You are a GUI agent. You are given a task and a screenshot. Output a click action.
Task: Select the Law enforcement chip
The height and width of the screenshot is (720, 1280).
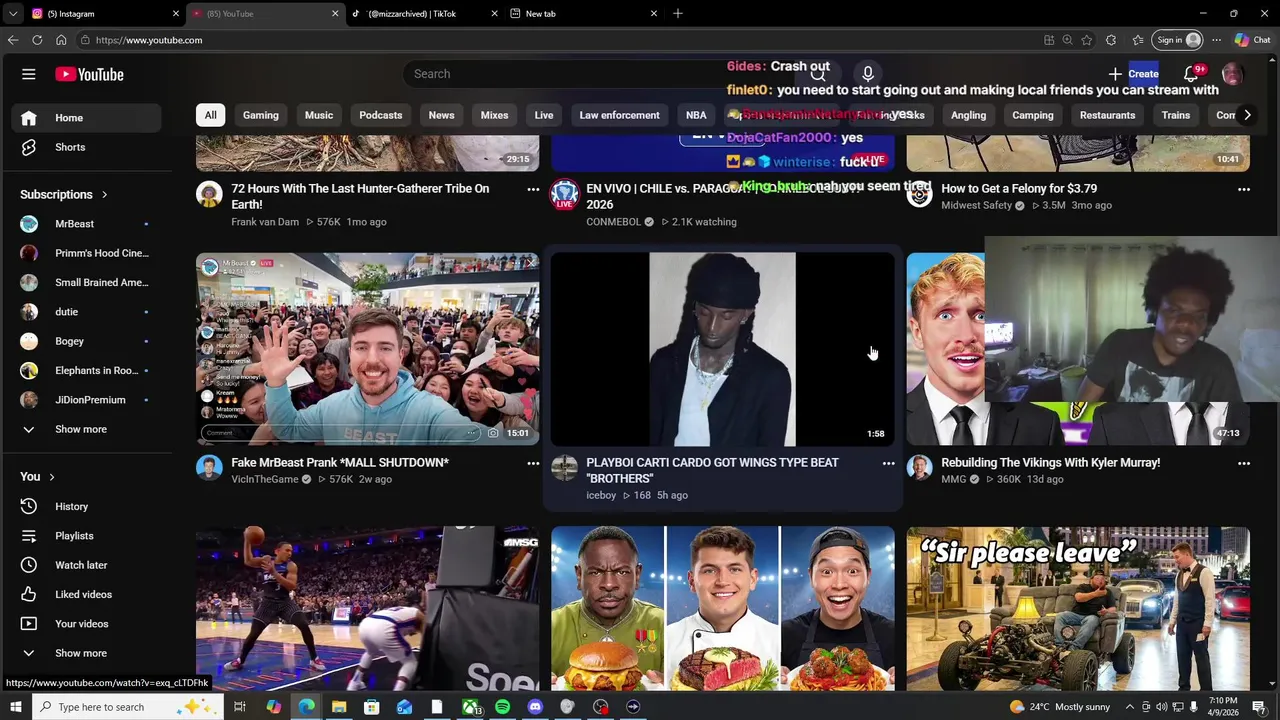pos(619,115)
